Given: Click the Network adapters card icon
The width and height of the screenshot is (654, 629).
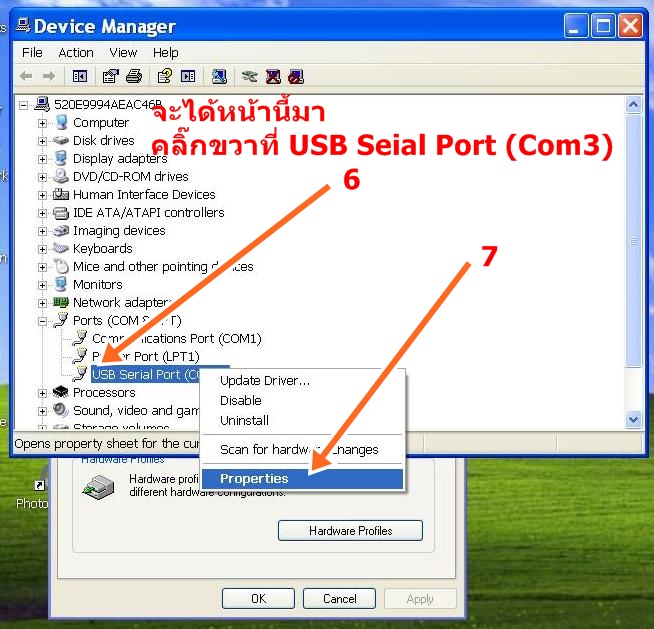Looking at the screenshot, I should [61, 302].
